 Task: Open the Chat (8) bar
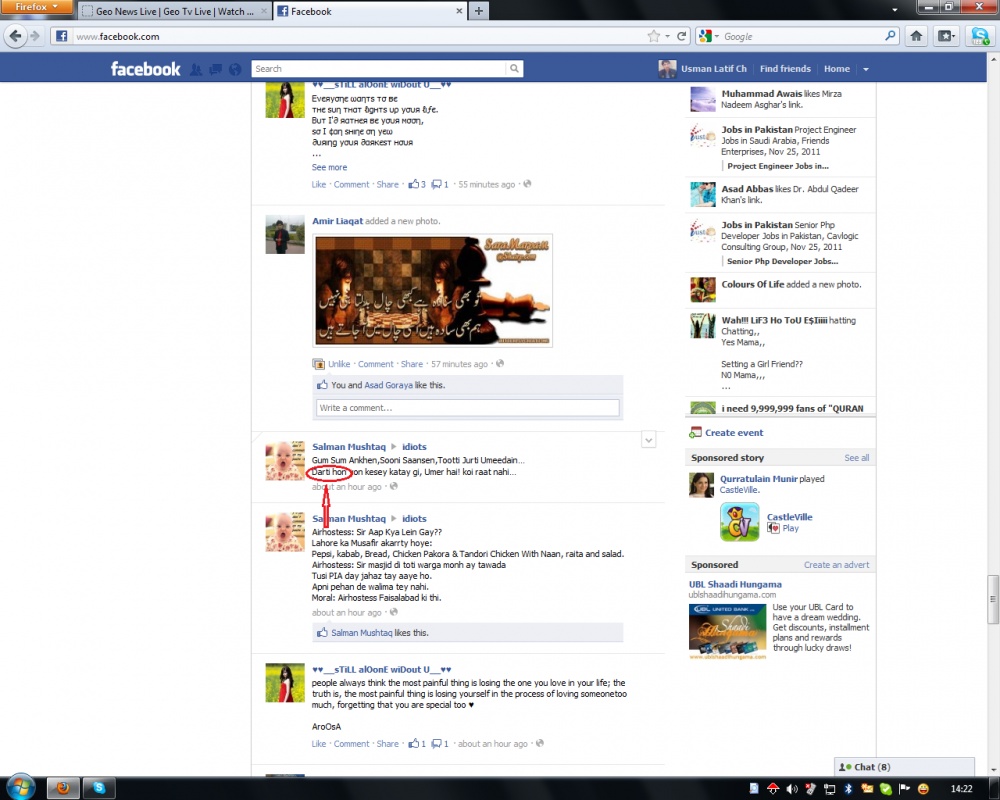866,767
